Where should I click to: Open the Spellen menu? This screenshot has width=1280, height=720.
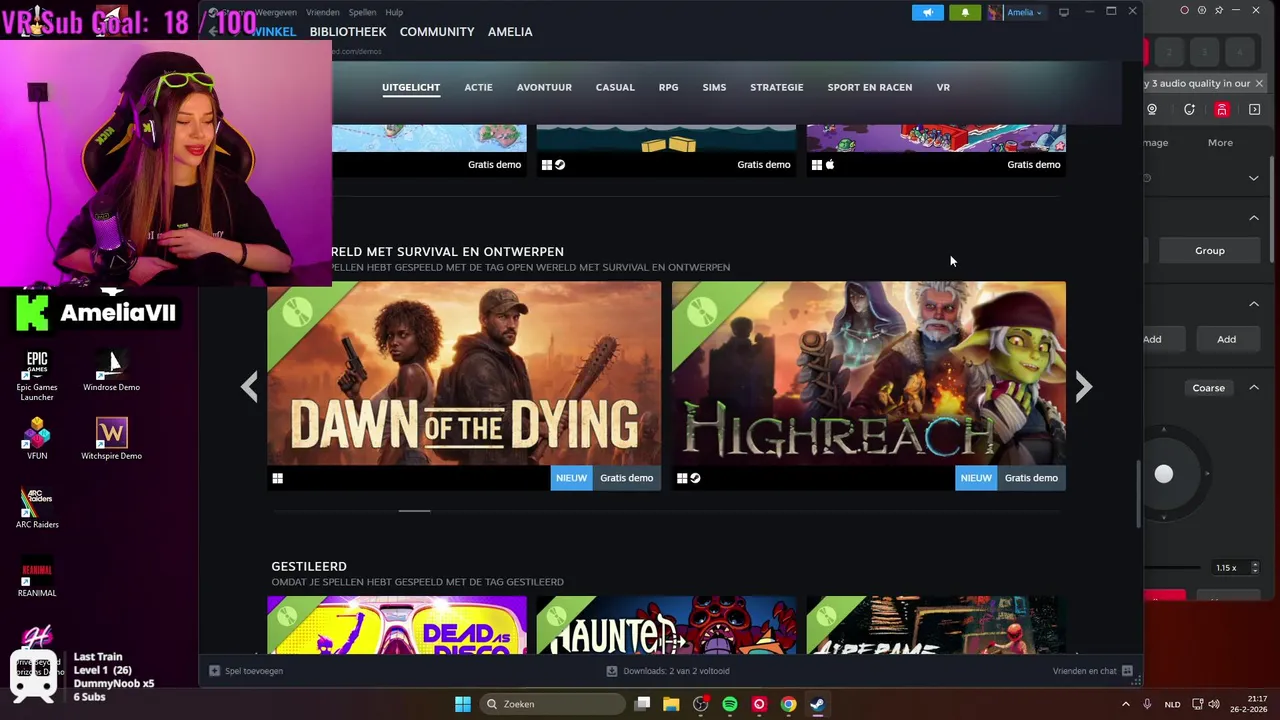pyautogui.click(x=362, y=12)
